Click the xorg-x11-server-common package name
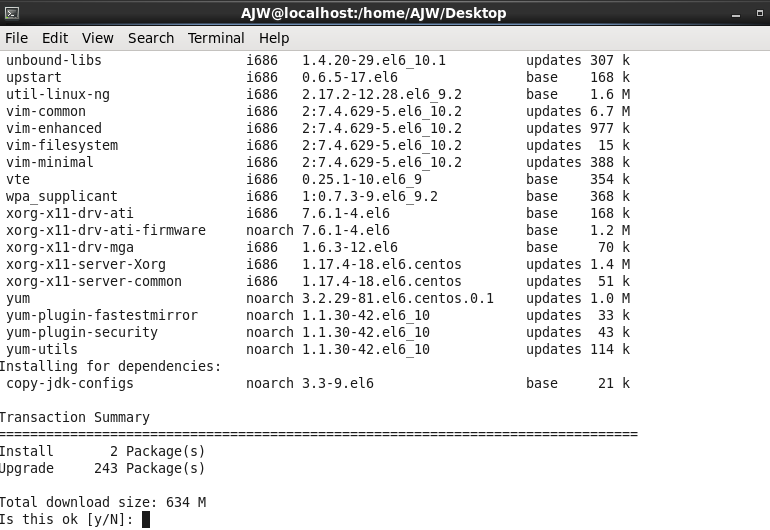The image size is (770, 530). tap(94, 281)
